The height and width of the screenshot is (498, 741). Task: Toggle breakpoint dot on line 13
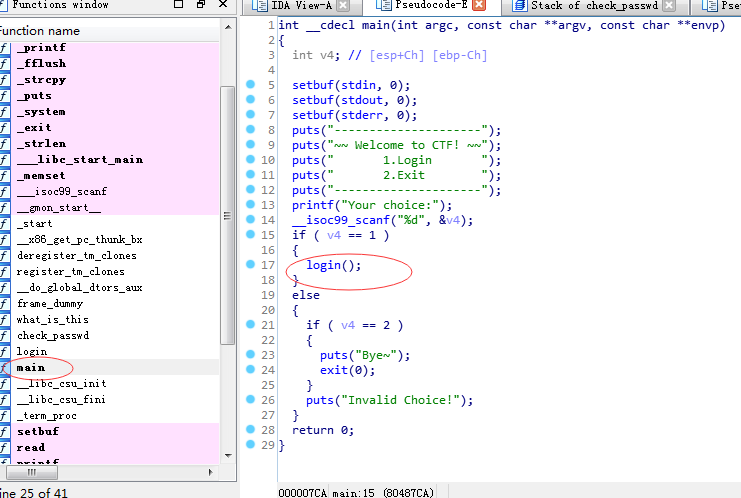(250, 204)
